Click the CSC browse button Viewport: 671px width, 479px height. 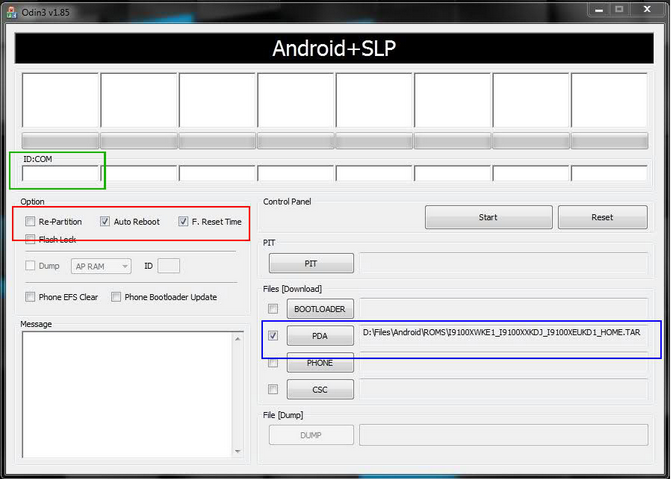320,390
